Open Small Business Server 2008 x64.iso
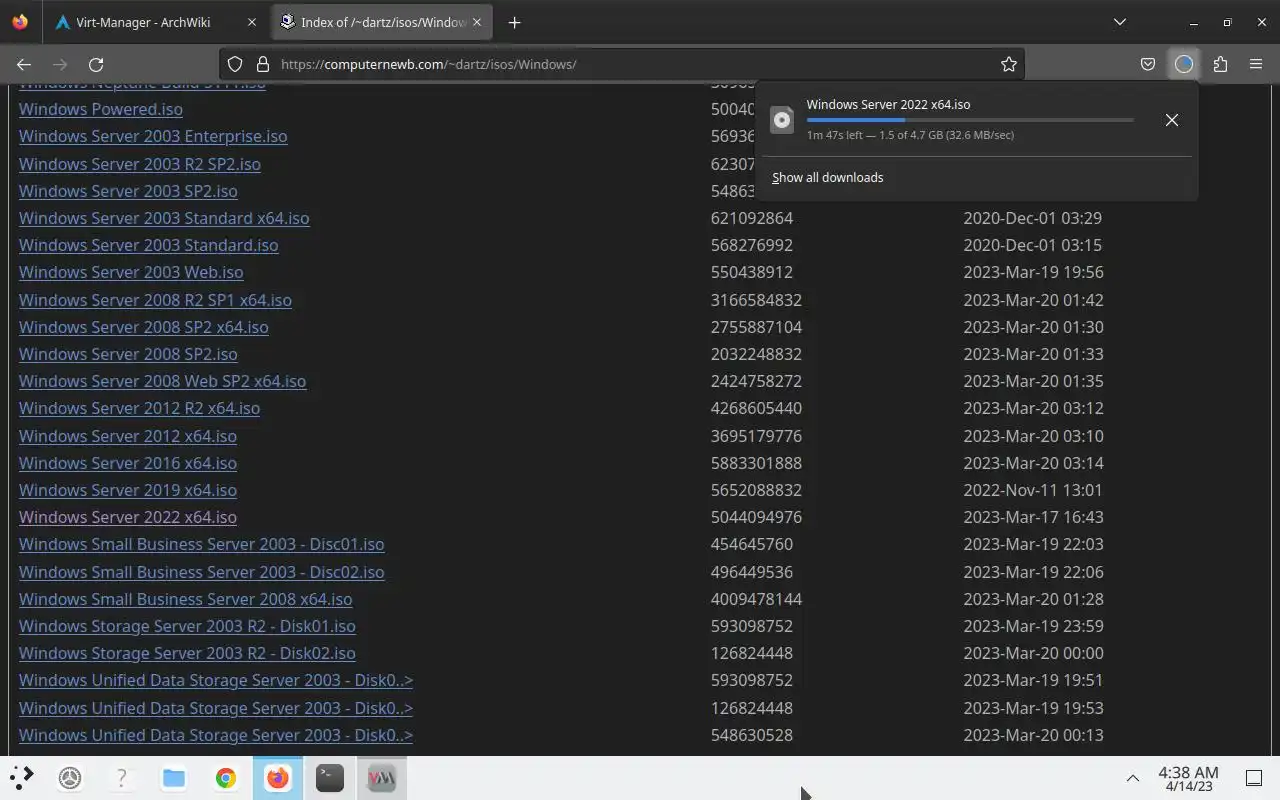The width and height of the screenshot is (1280, 800). click(186, 599)
